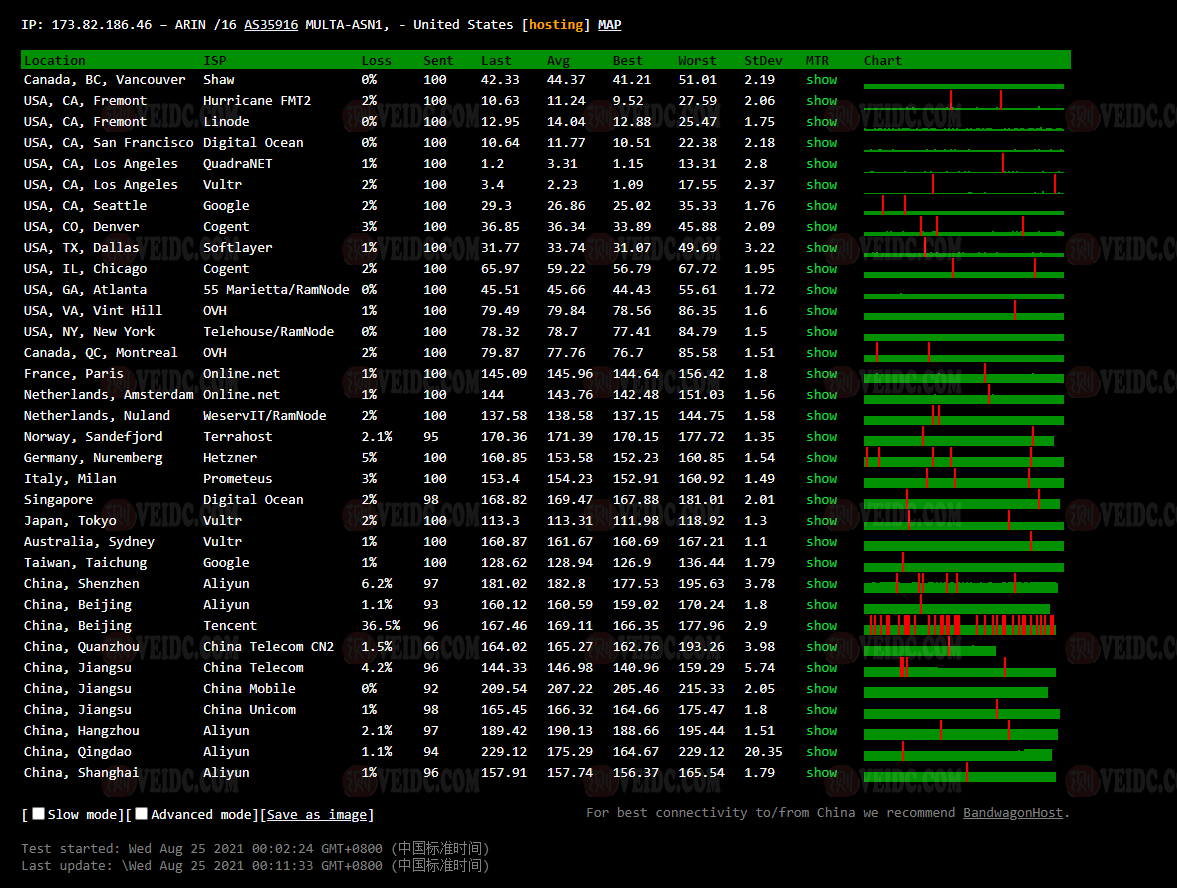This screenshot has width=1177, height=888.
Task: Show MTR for Paris Online.net row
Action: coord(821,374)
